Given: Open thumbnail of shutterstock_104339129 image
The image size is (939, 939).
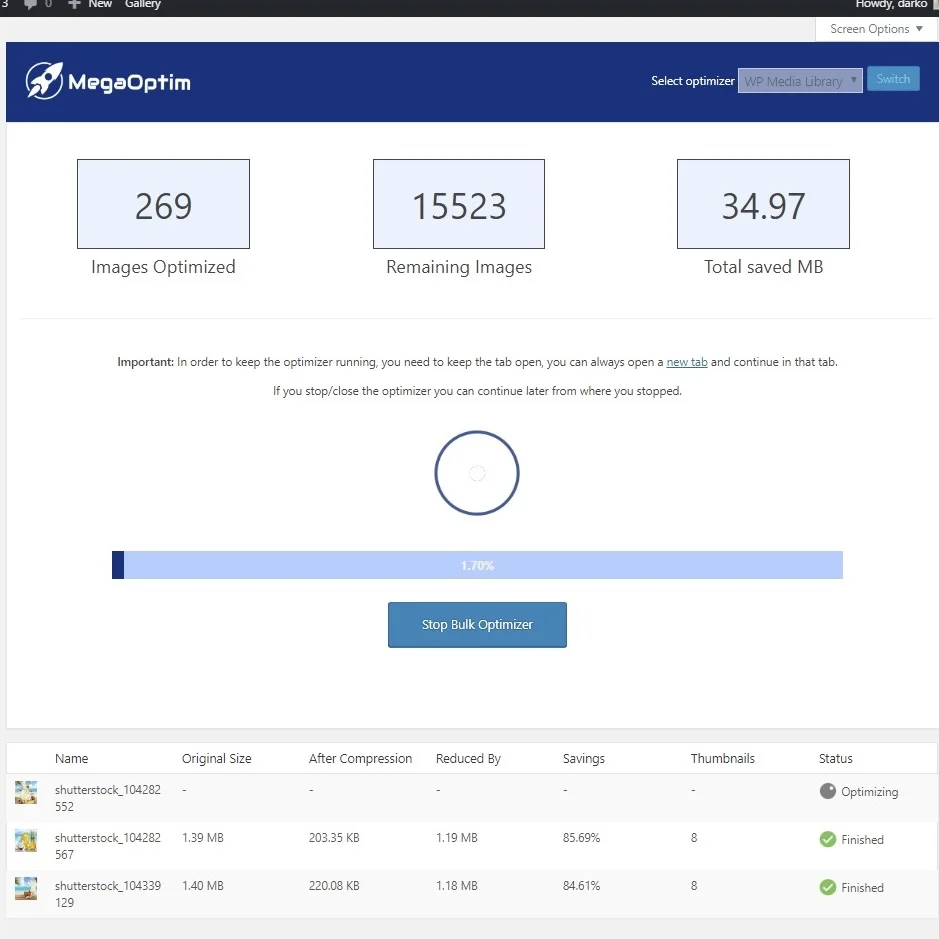Looking at the screenshot, I should point(26,888).
